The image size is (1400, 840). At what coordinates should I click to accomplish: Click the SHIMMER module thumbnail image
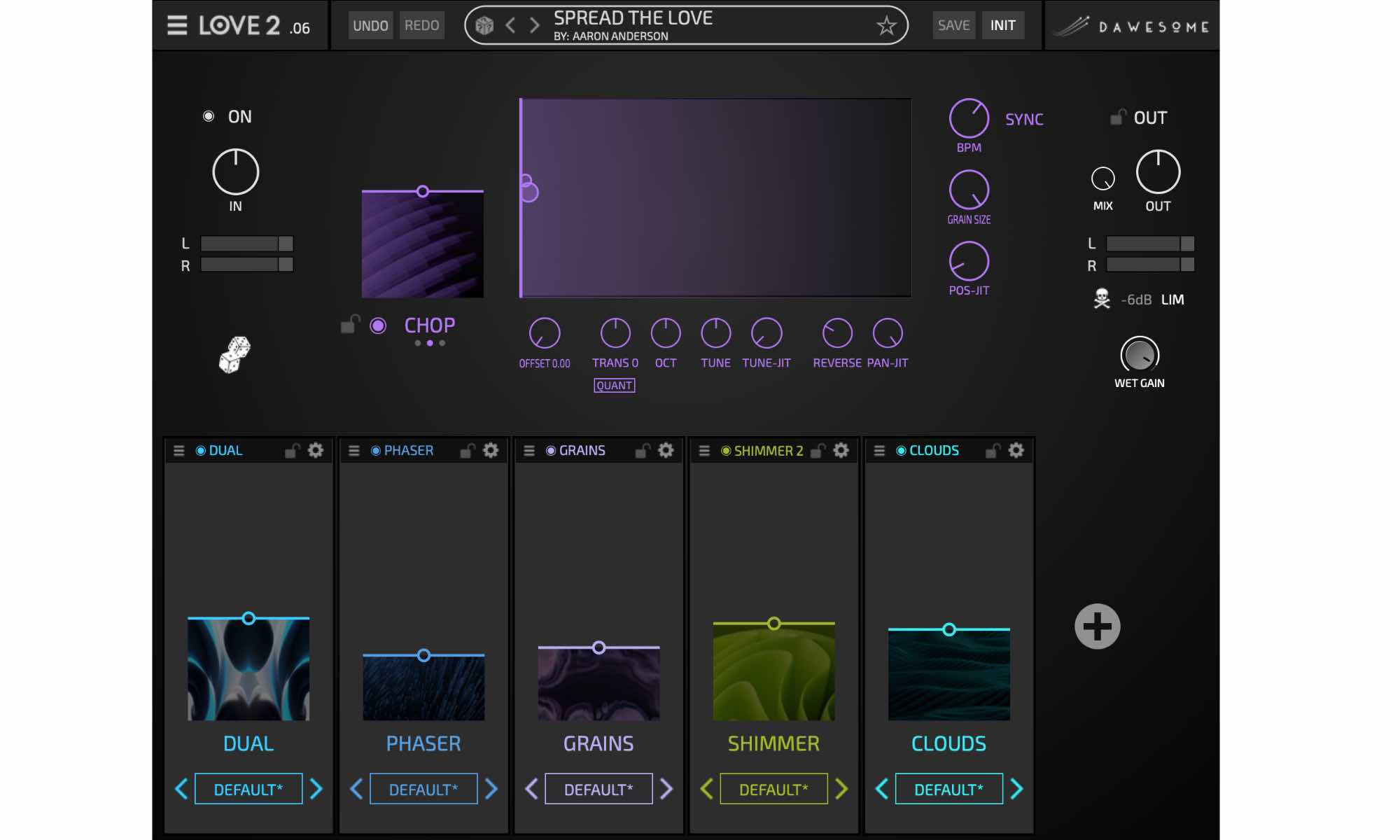[773, 672]
